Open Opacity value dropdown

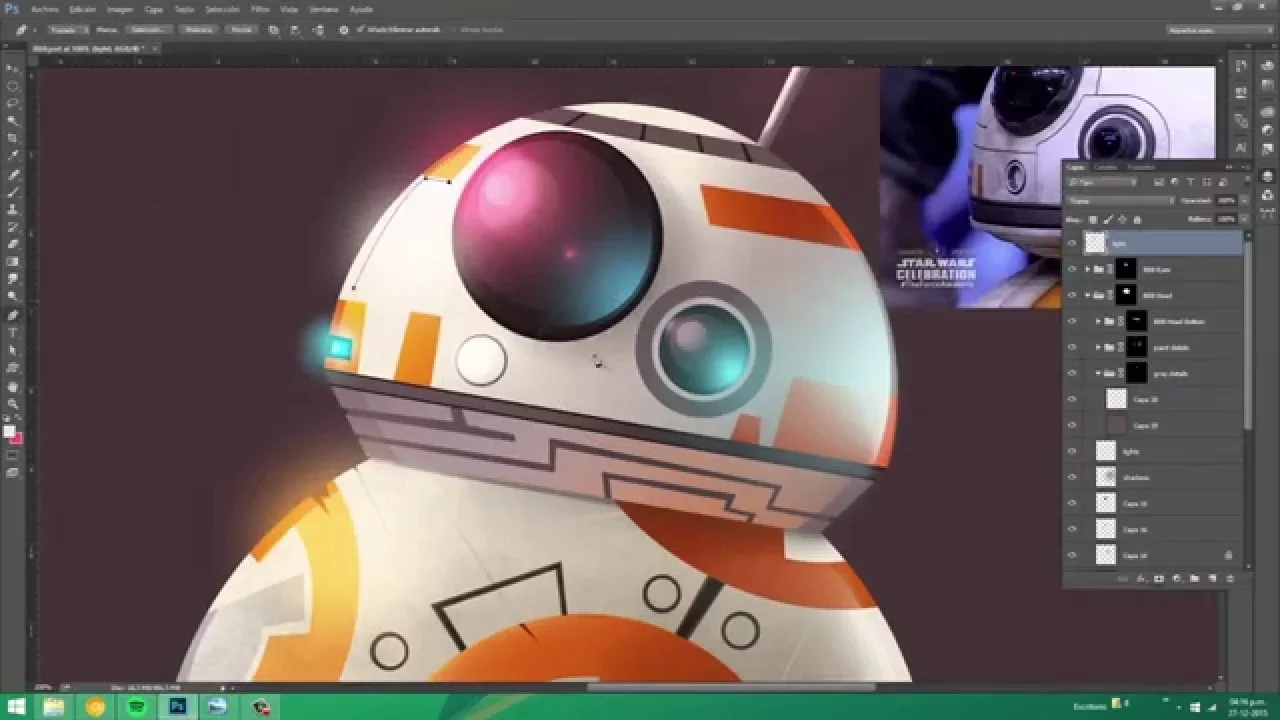pos(1244,200)
